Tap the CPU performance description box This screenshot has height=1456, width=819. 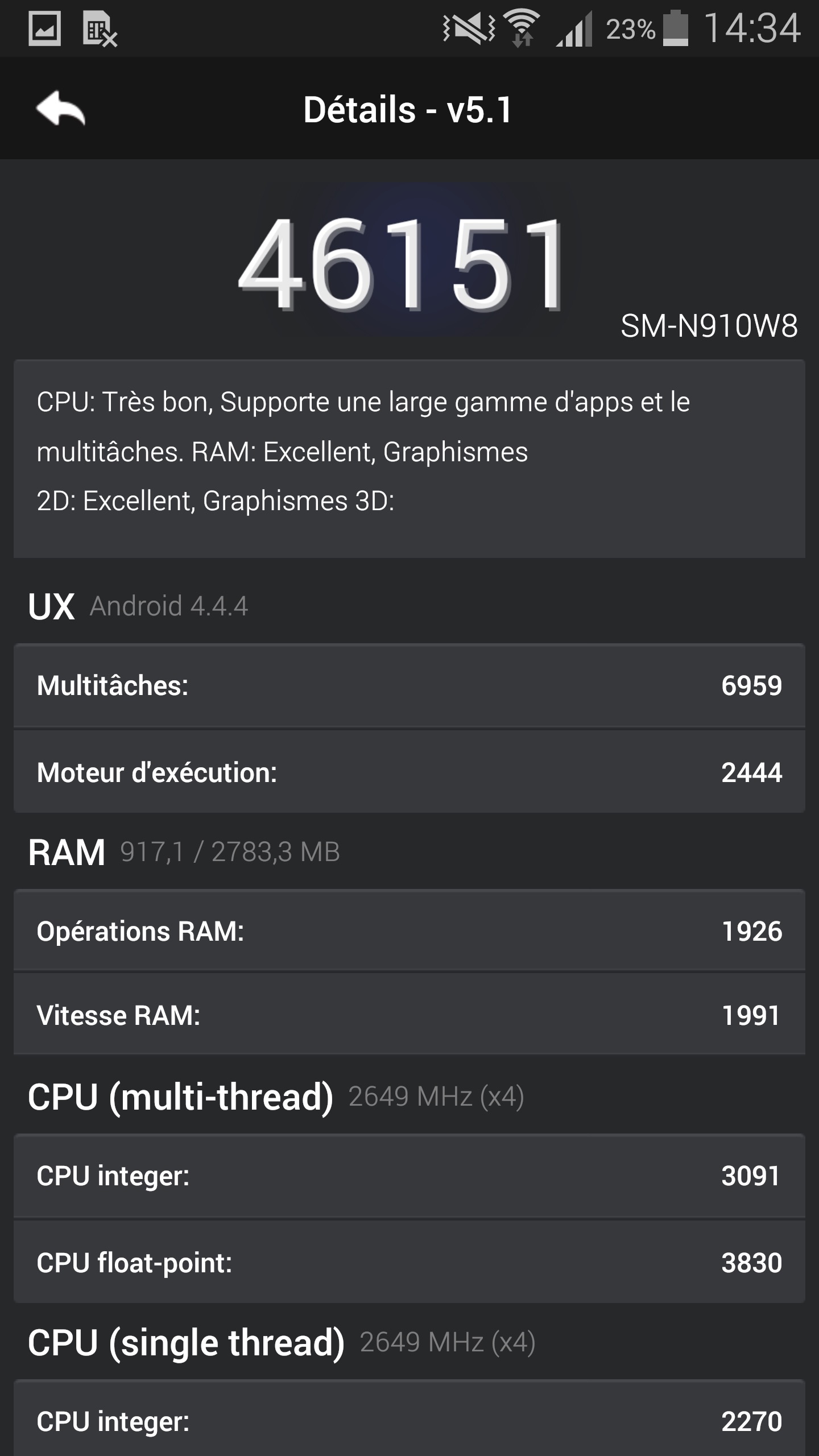pos(409,458)
